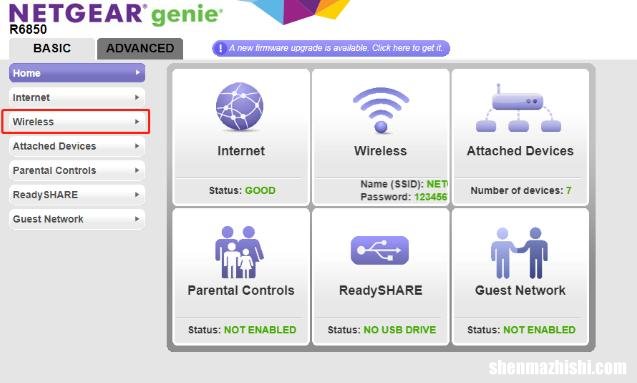Image resolution: width=637 pixels, height=383 pixels.
Task: Click the Guest Network handshake icon
Action: [x=520, y=253]
